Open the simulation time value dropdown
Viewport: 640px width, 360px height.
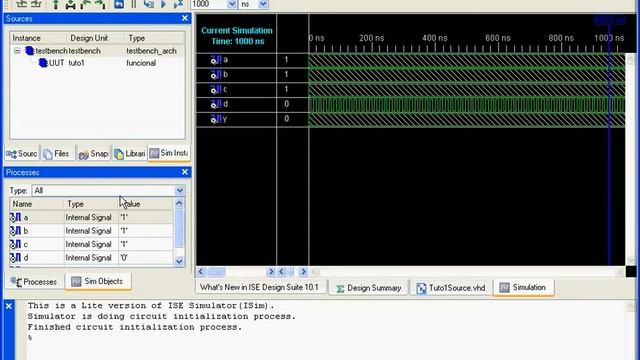[231, 4]
